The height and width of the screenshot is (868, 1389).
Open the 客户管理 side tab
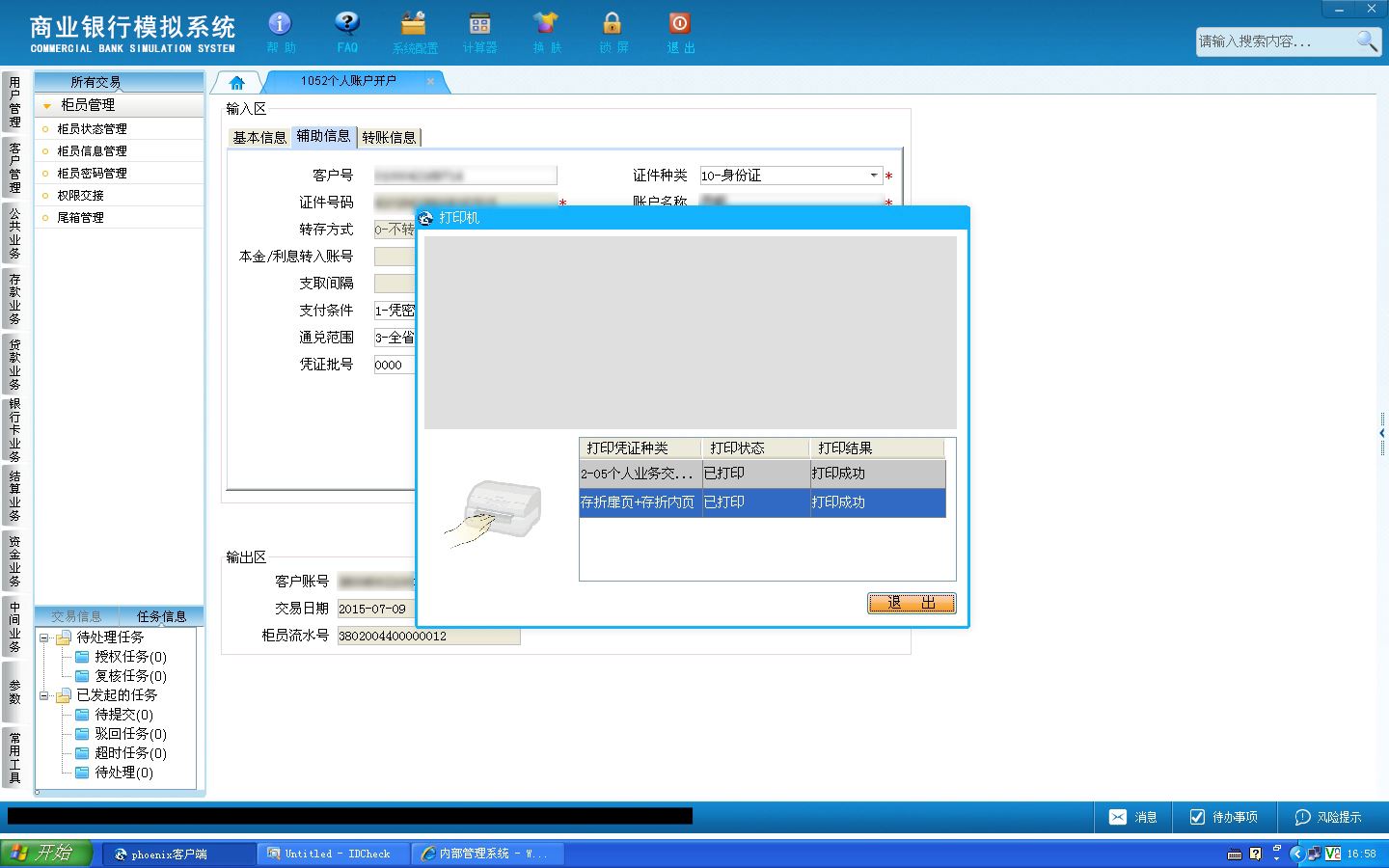click(14, 168)
